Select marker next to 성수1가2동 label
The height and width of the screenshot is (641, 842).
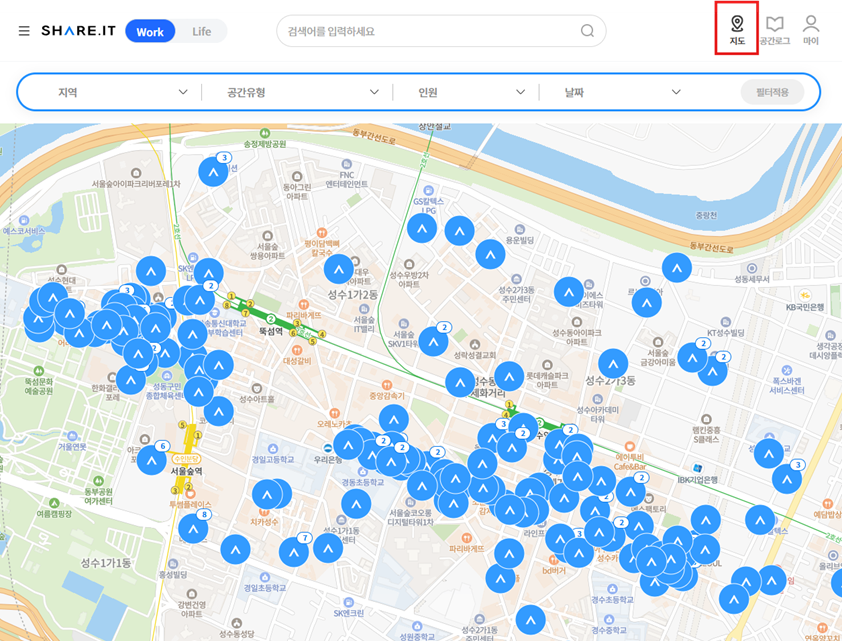(339, 269)
